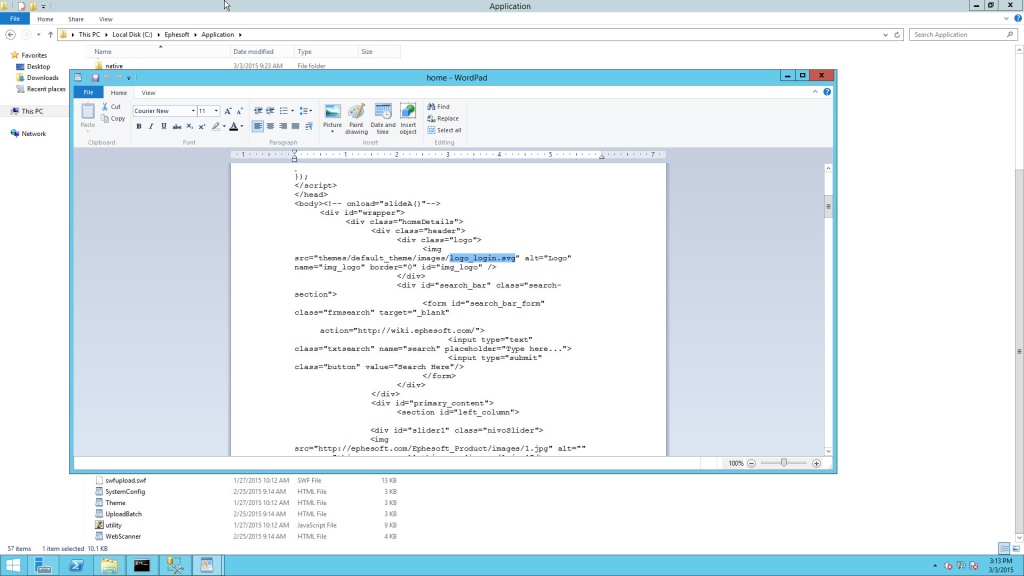Toggle italic formatting
Image resolution: width=1024 pixels, height=576 pixels.
tap(151, 127)
